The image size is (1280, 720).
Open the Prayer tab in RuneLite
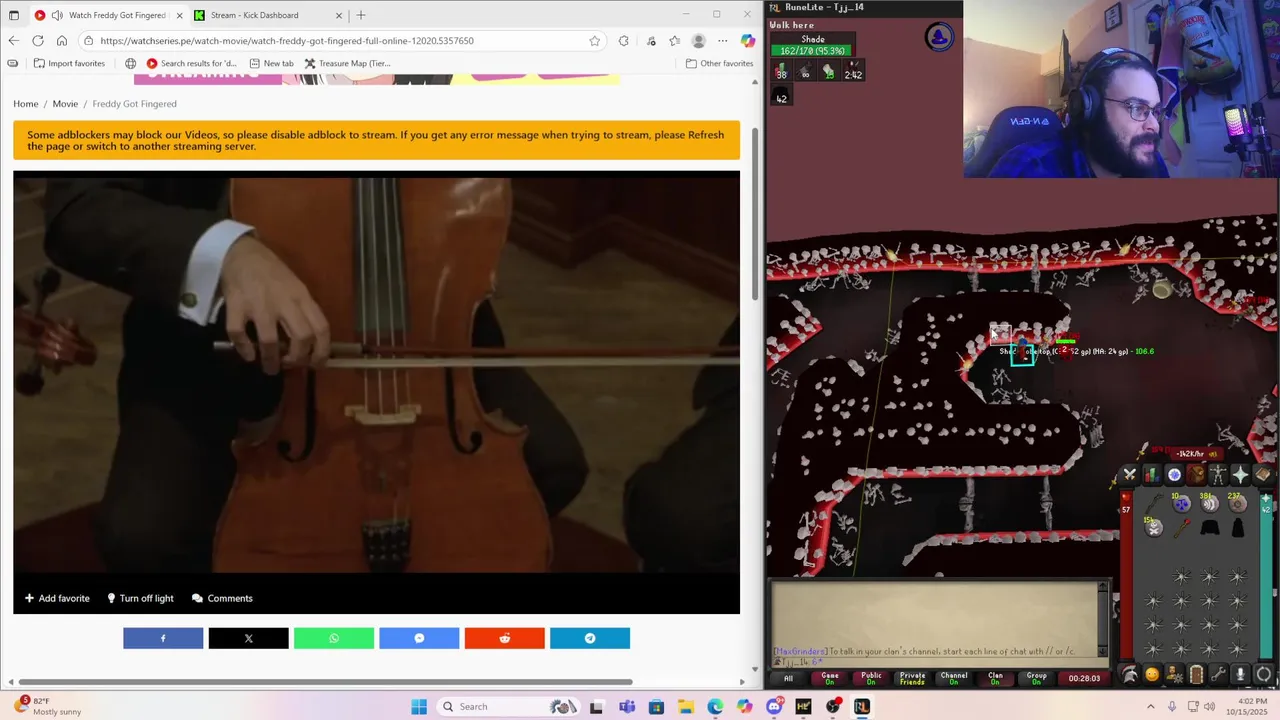[x=1241, y=473]
